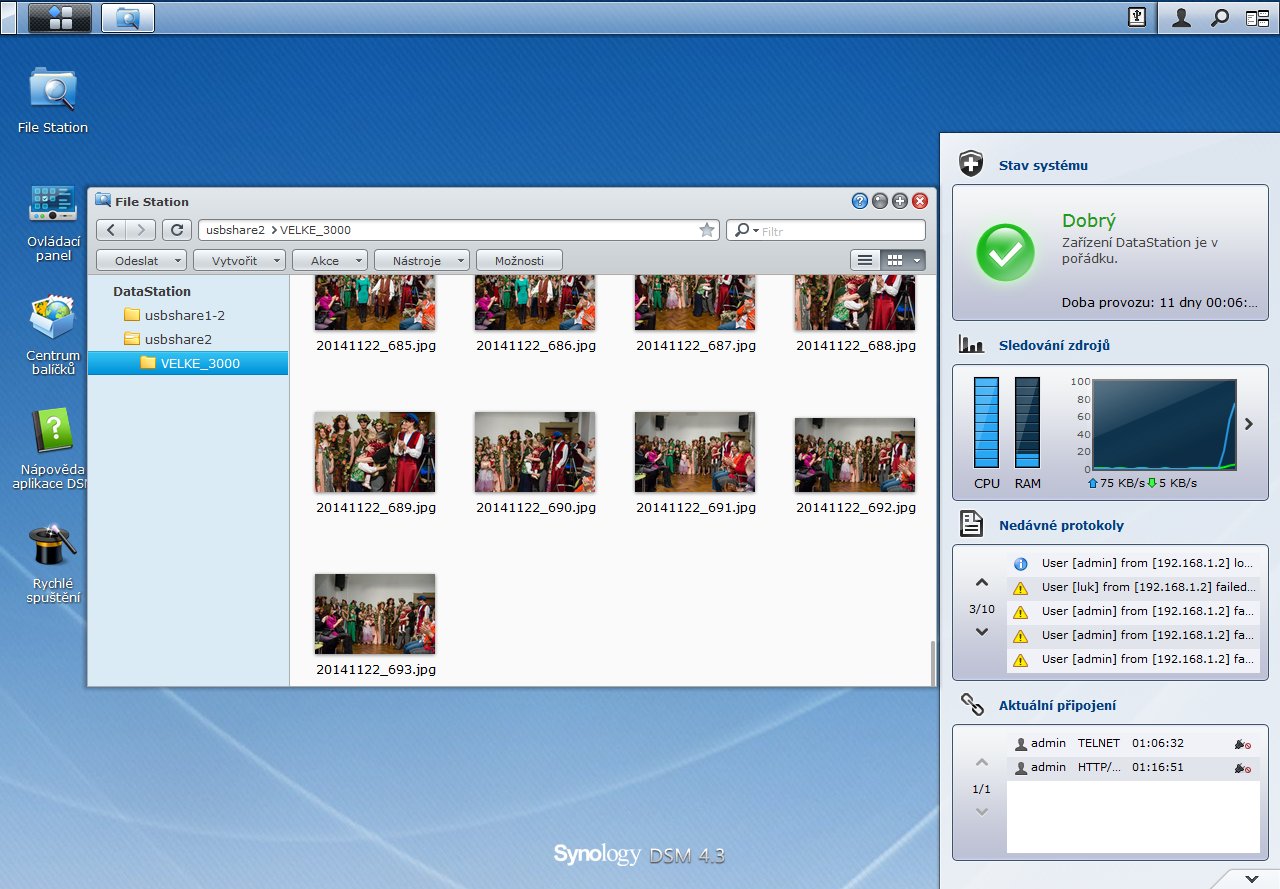Open Nápověda aplikace DSM desktop icon
Image resolution: width=1280 pixels, height=889 pixels.
pyautogui.click(x=50, y=449)
